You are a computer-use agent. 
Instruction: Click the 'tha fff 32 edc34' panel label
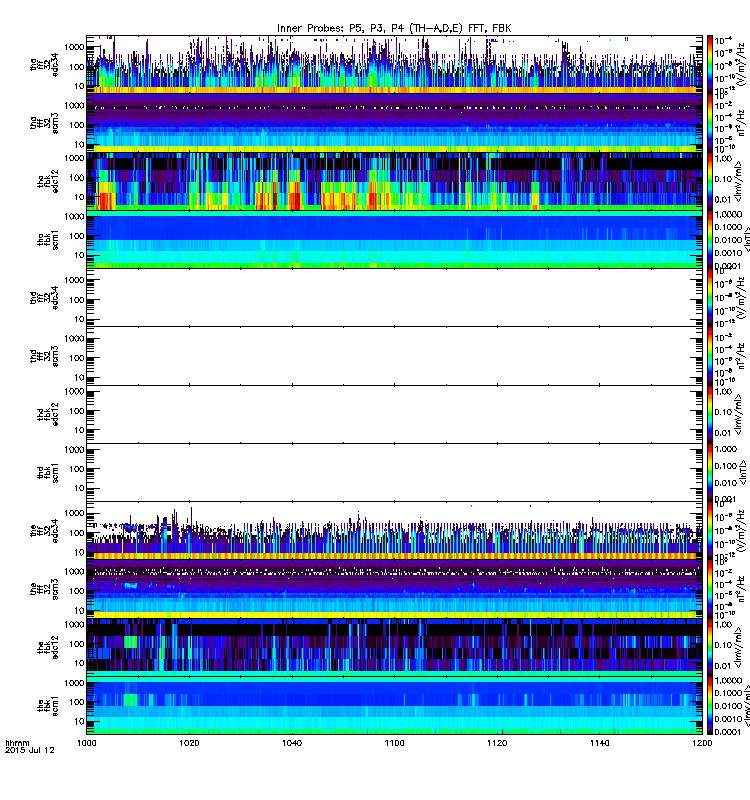pyautogui.click(x=44, y=65)
